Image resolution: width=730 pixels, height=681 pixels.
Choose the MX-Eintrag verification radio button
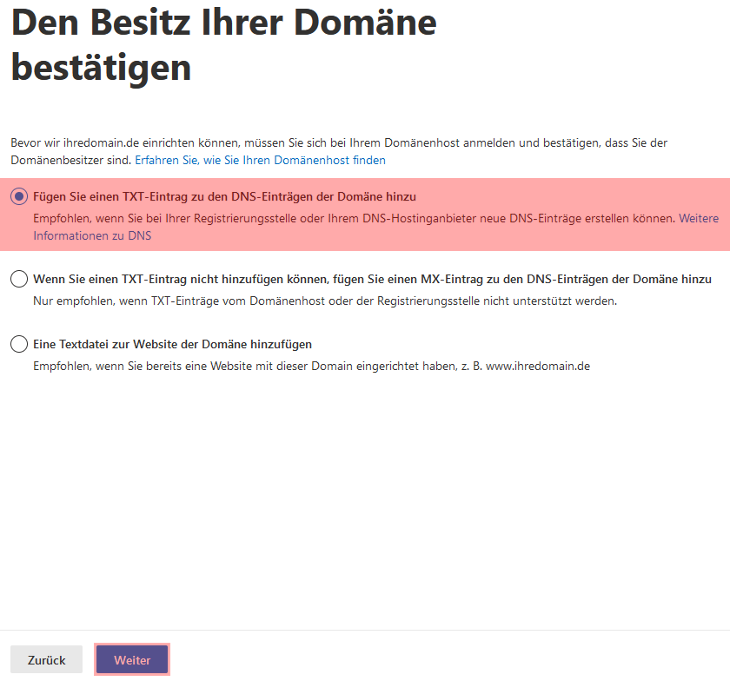[19, 279]
